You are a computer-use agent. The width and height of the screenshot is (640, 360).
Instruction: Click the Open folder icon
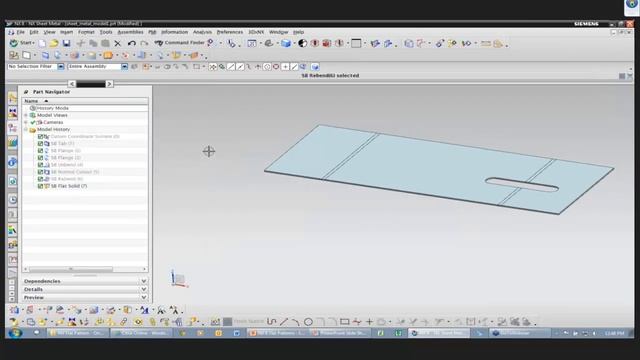coord(54,43)
